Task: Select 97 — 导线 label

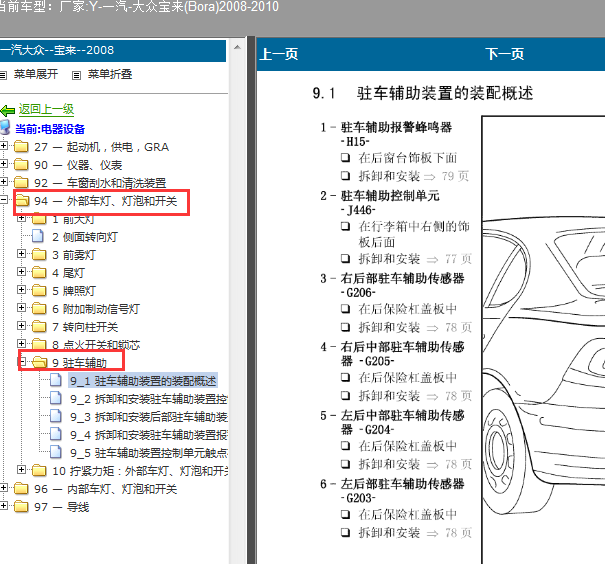Action: [61, 507]
